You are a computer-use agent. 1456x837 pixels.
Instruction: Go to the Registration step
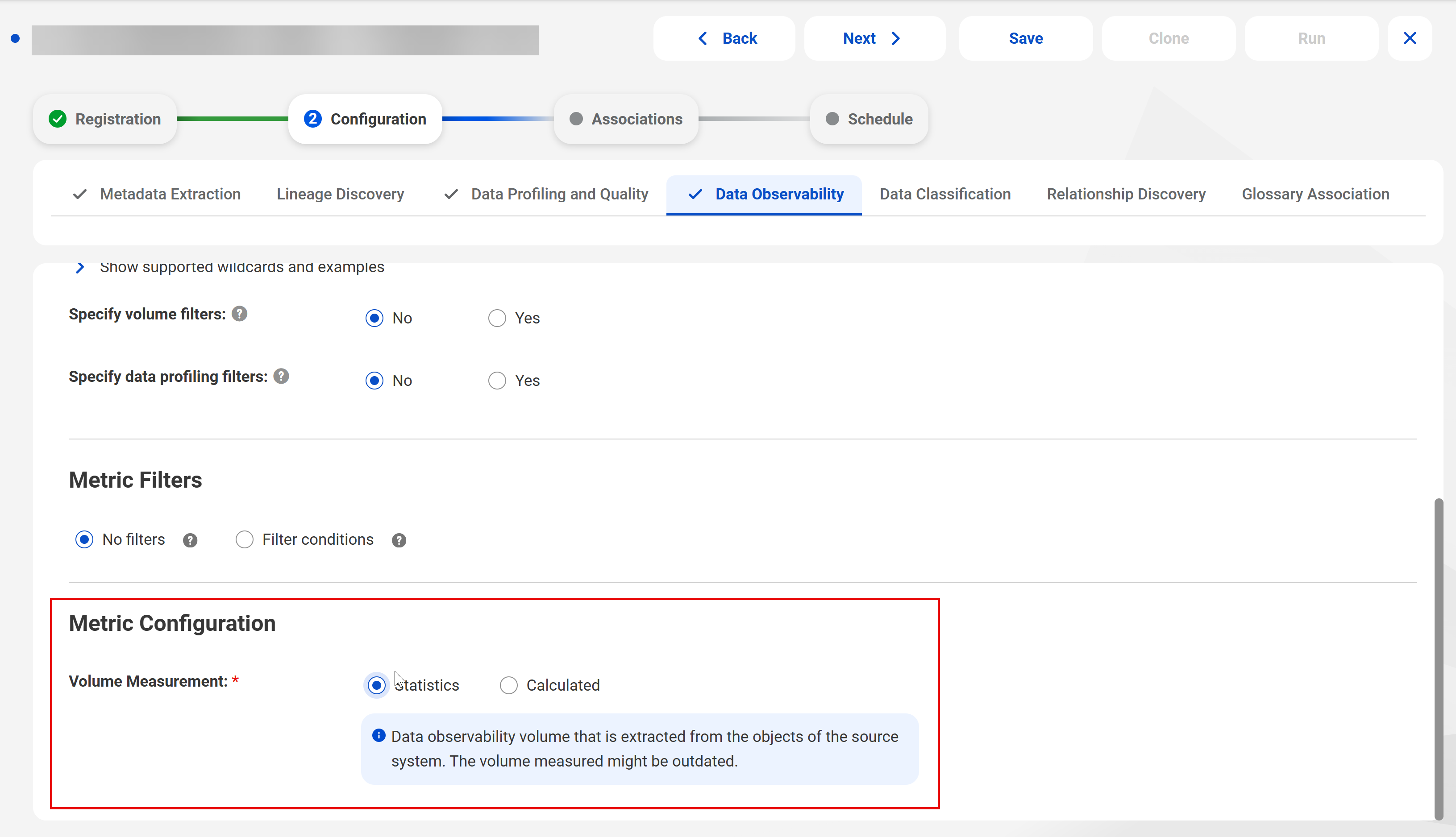104,119
